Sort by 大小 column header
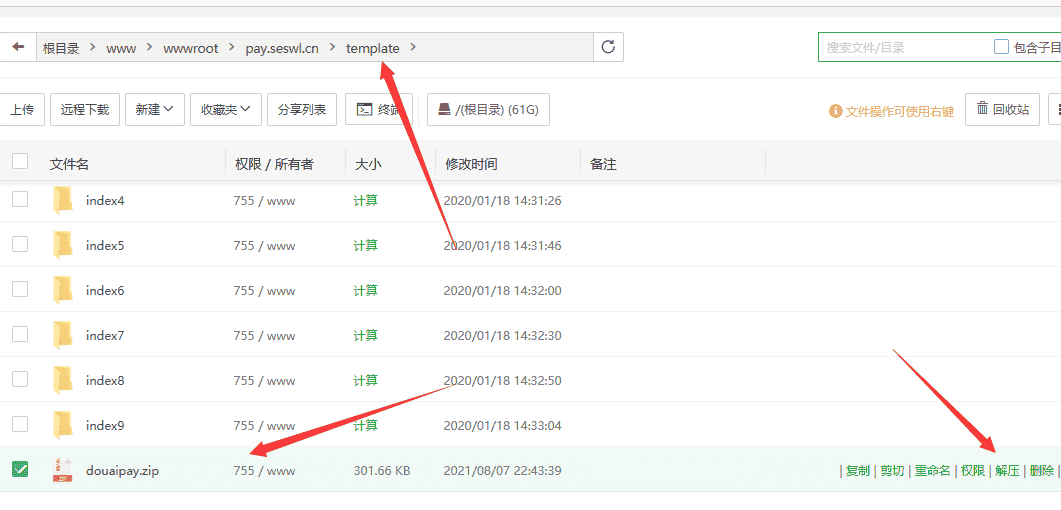The image size is (1061, 510). pos(368,164)
